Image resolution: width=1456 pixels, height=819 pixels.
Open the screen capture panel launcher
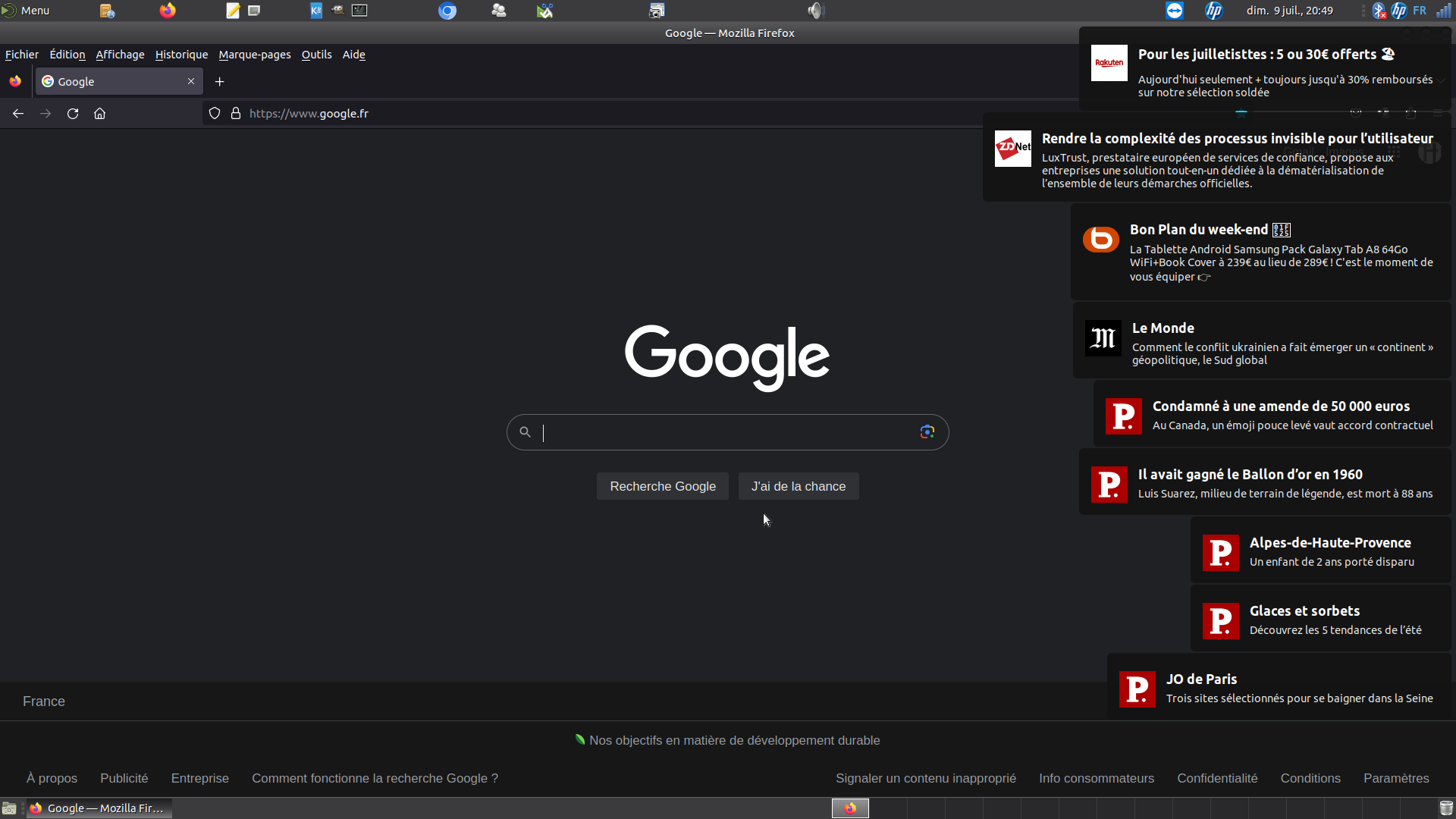tap(657, 11)
